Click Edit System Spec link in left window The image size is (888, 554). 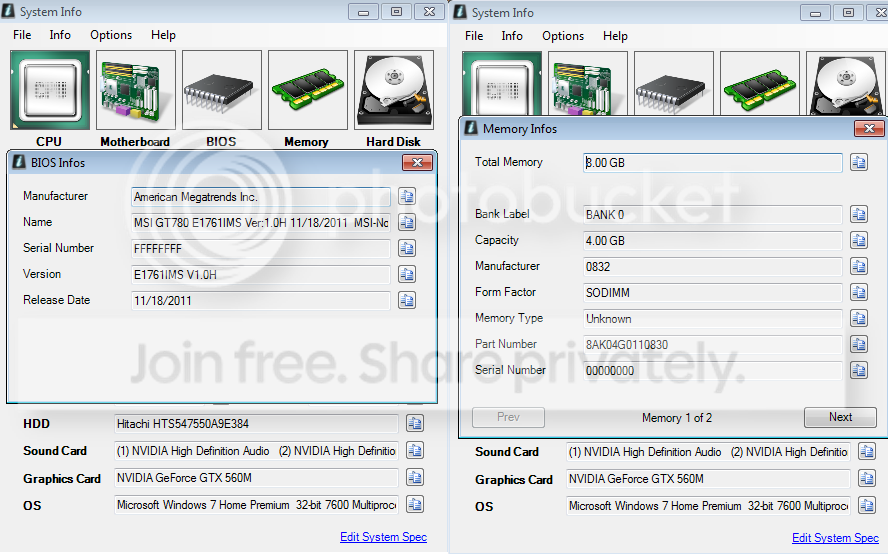(383, 537)
